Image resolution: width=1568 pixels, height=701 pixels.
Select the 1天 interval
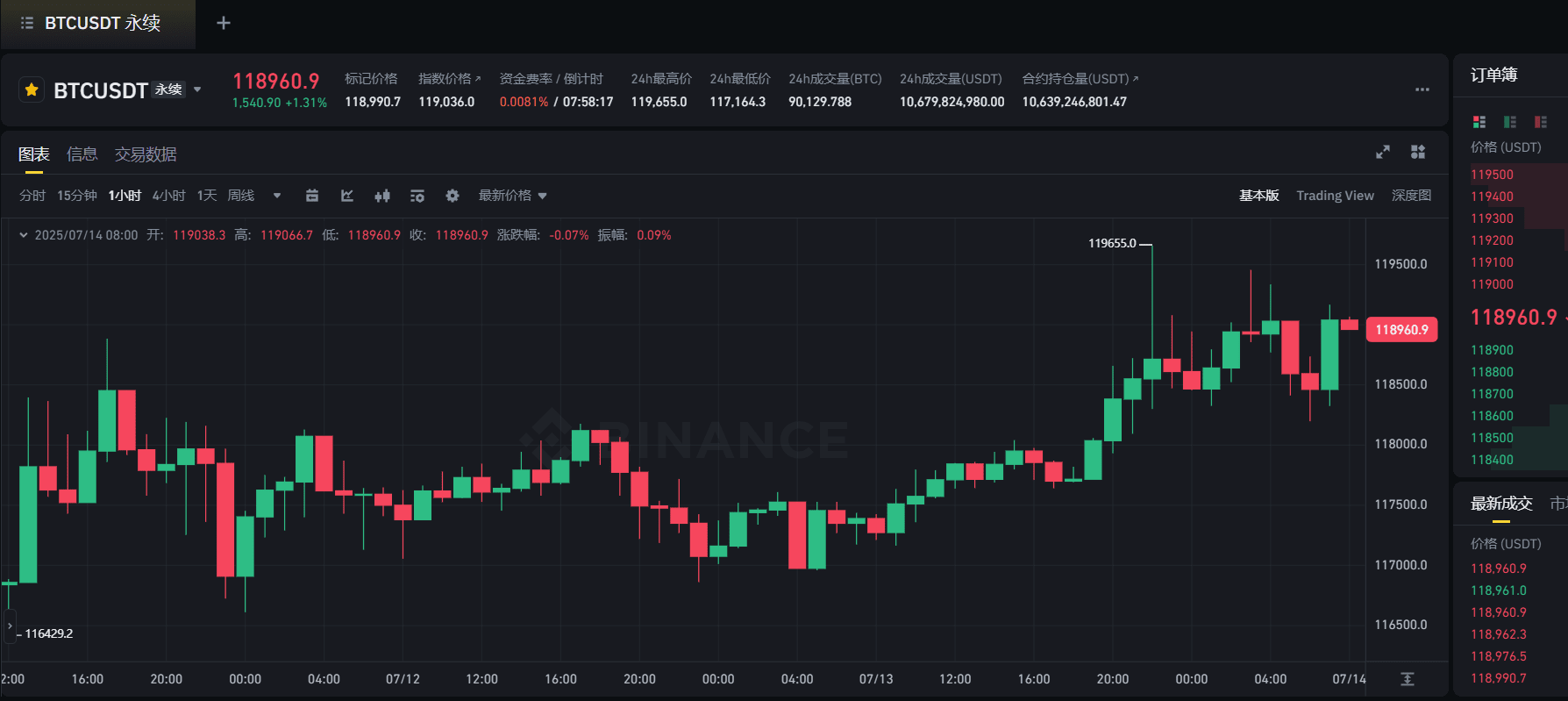click(207, 196)
